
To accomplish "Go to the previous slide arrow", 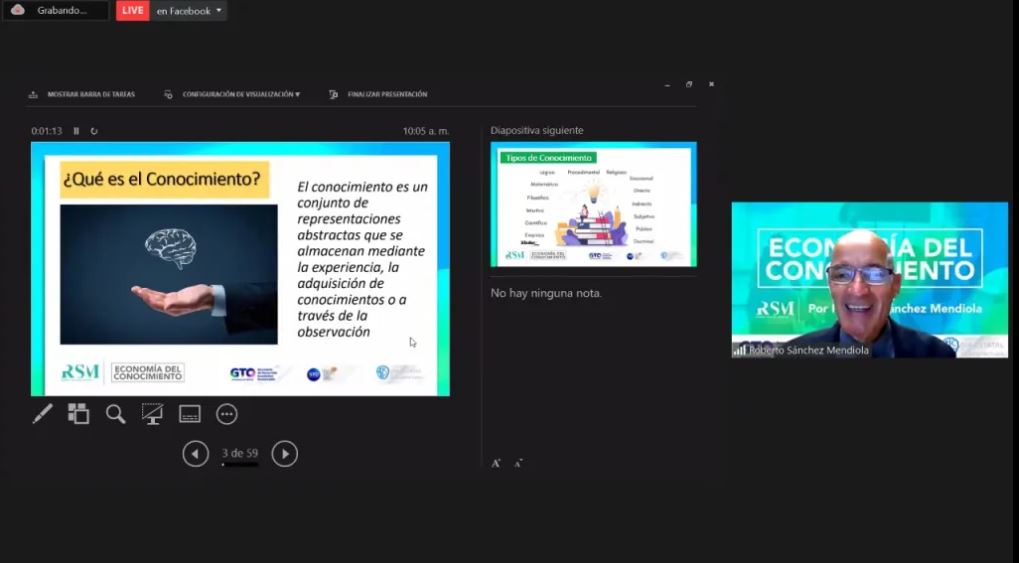I will 195,454.
